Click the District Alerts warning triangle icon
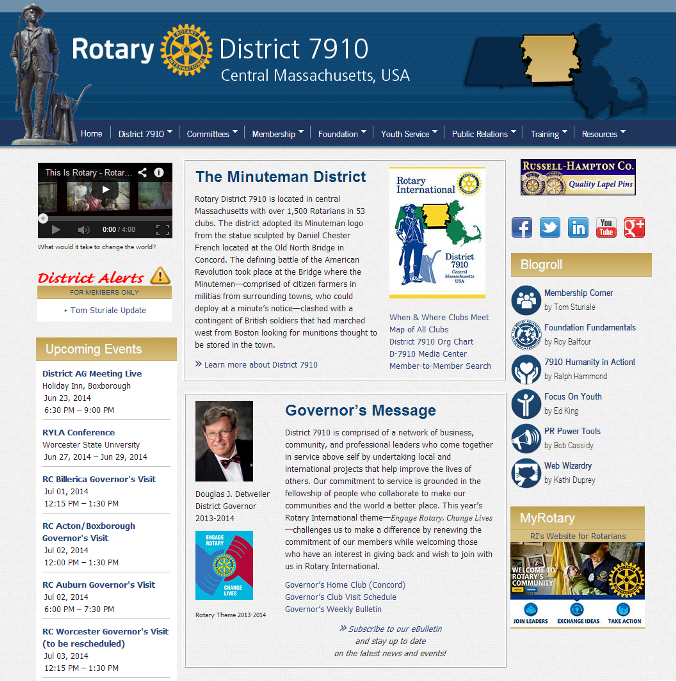676x681 pixels. pos(160,275)
